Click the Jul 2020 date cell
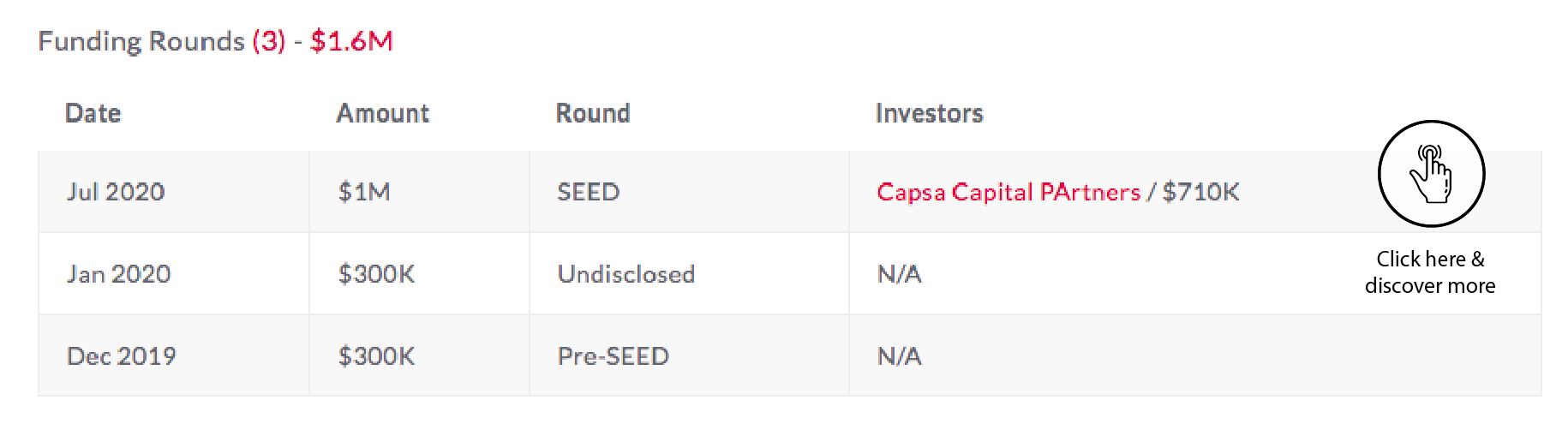Screen dimensions: 1568x424 coord(116,192)
